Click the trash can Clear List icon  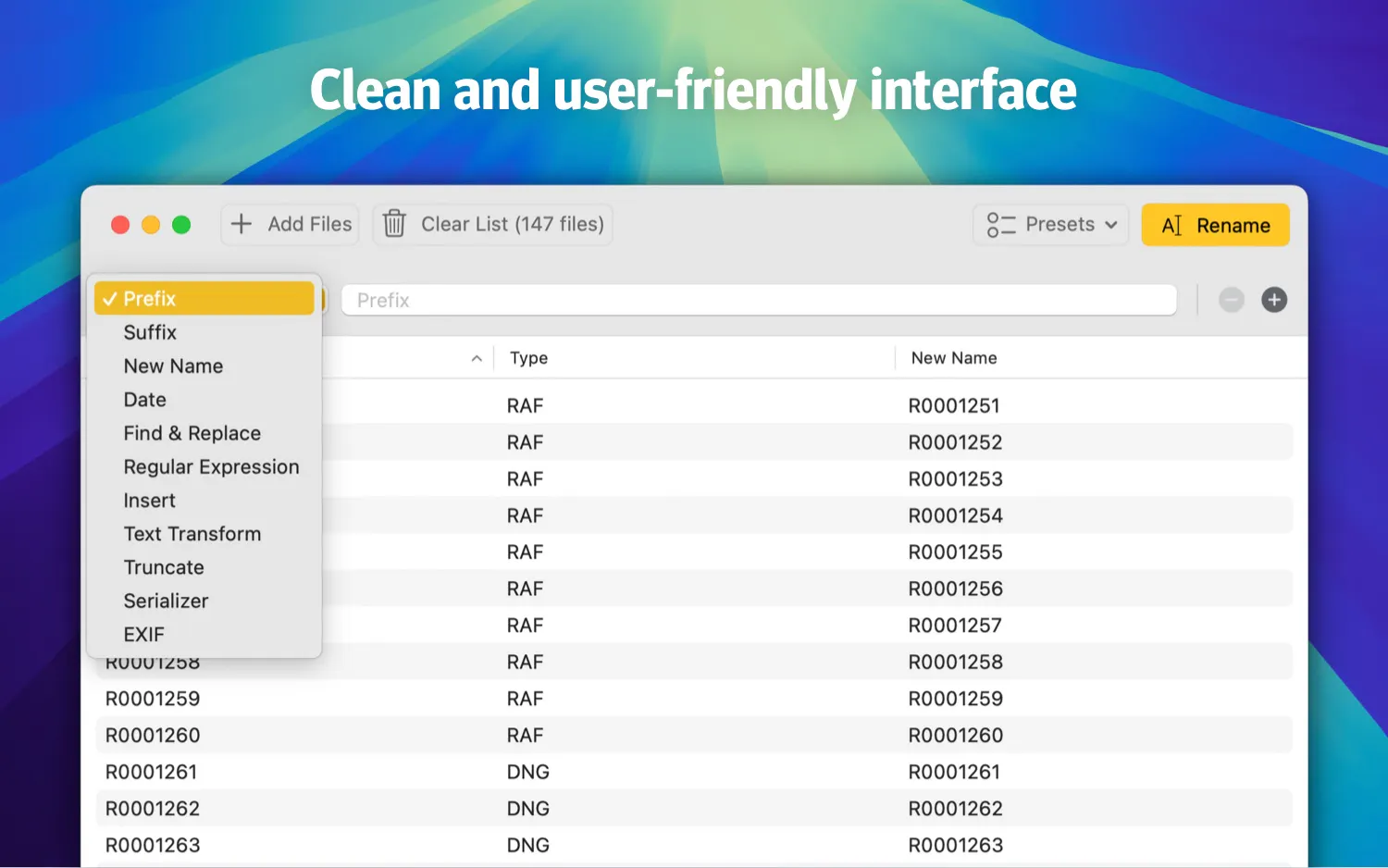pyautogui.click(x=394, y=224)
